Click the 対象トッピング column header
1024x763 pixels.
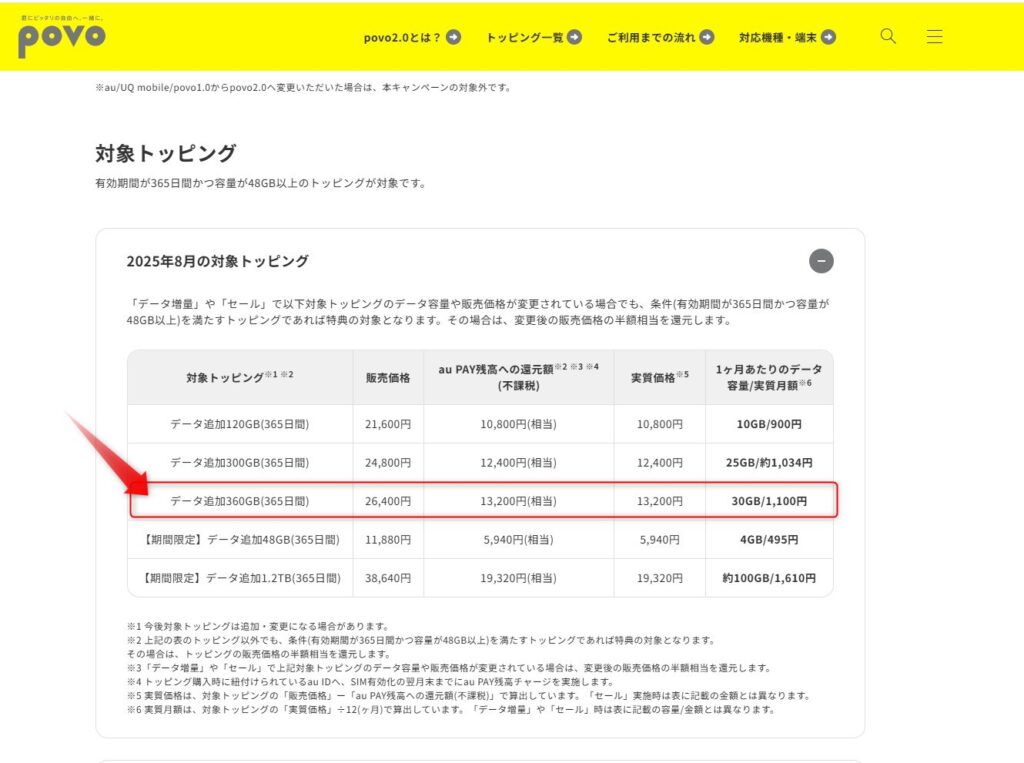pyautogui.click(x=240, y=378)
